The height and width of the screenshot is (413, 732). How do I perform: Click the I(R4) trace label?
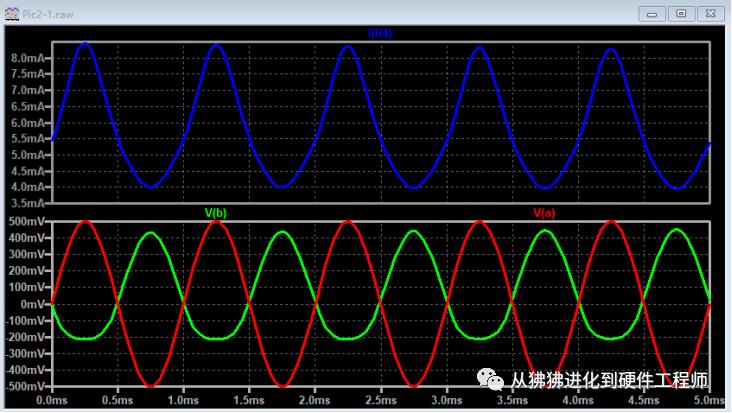(x=380, y=33)
